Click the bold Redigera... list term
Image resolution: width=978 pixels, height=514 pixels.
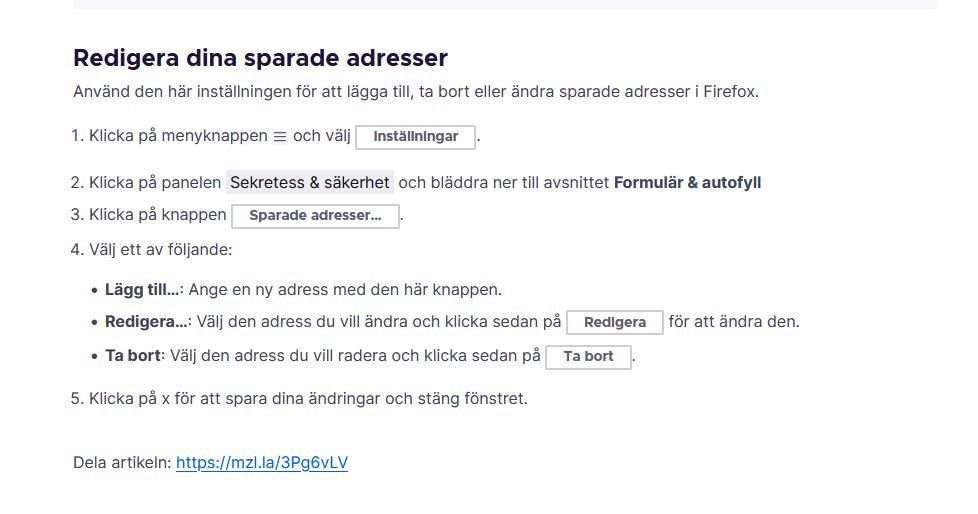coord(146,322)
